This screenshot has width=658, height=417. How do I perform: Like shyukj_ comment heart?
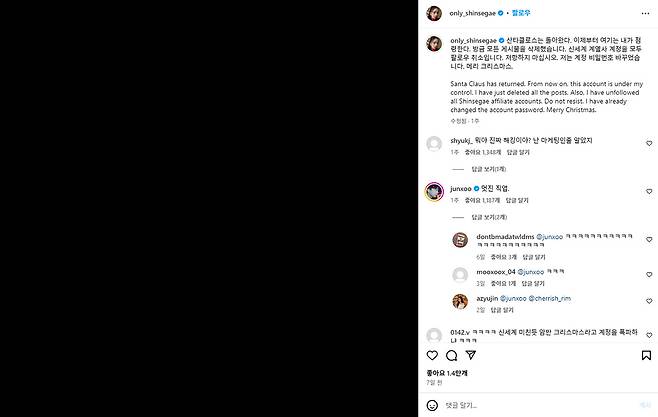coord(649,143)
